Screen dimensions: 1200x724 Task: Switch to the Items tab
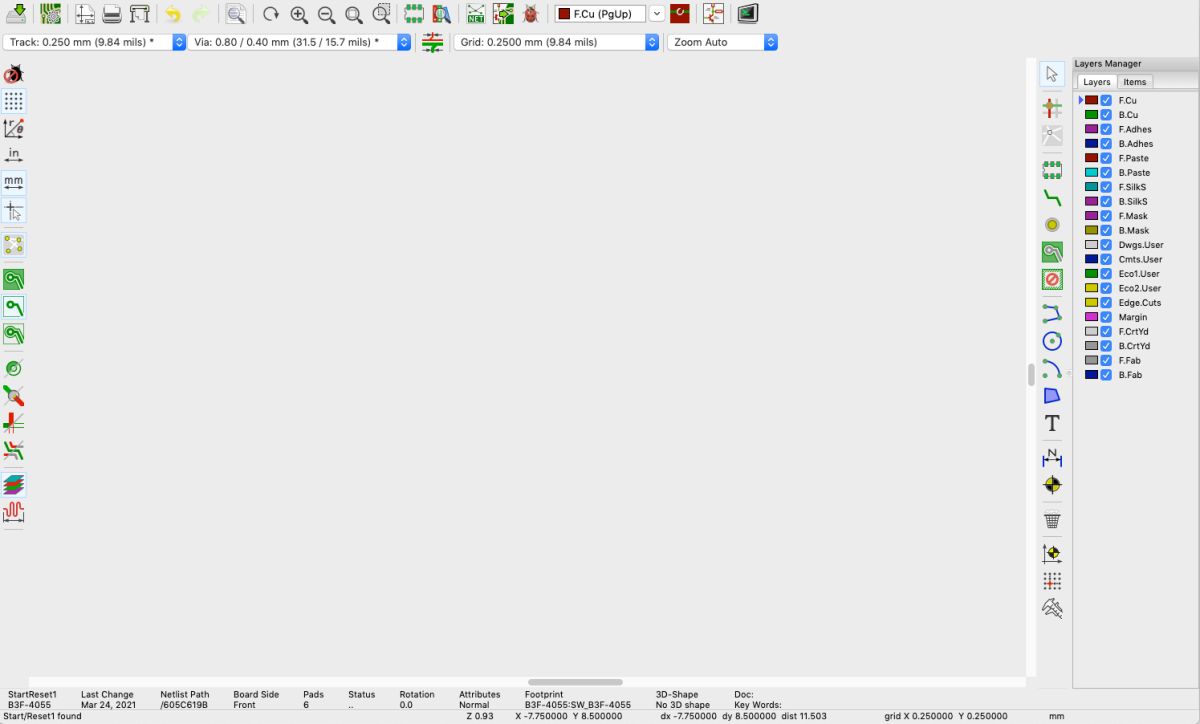tap(1135, 82)
